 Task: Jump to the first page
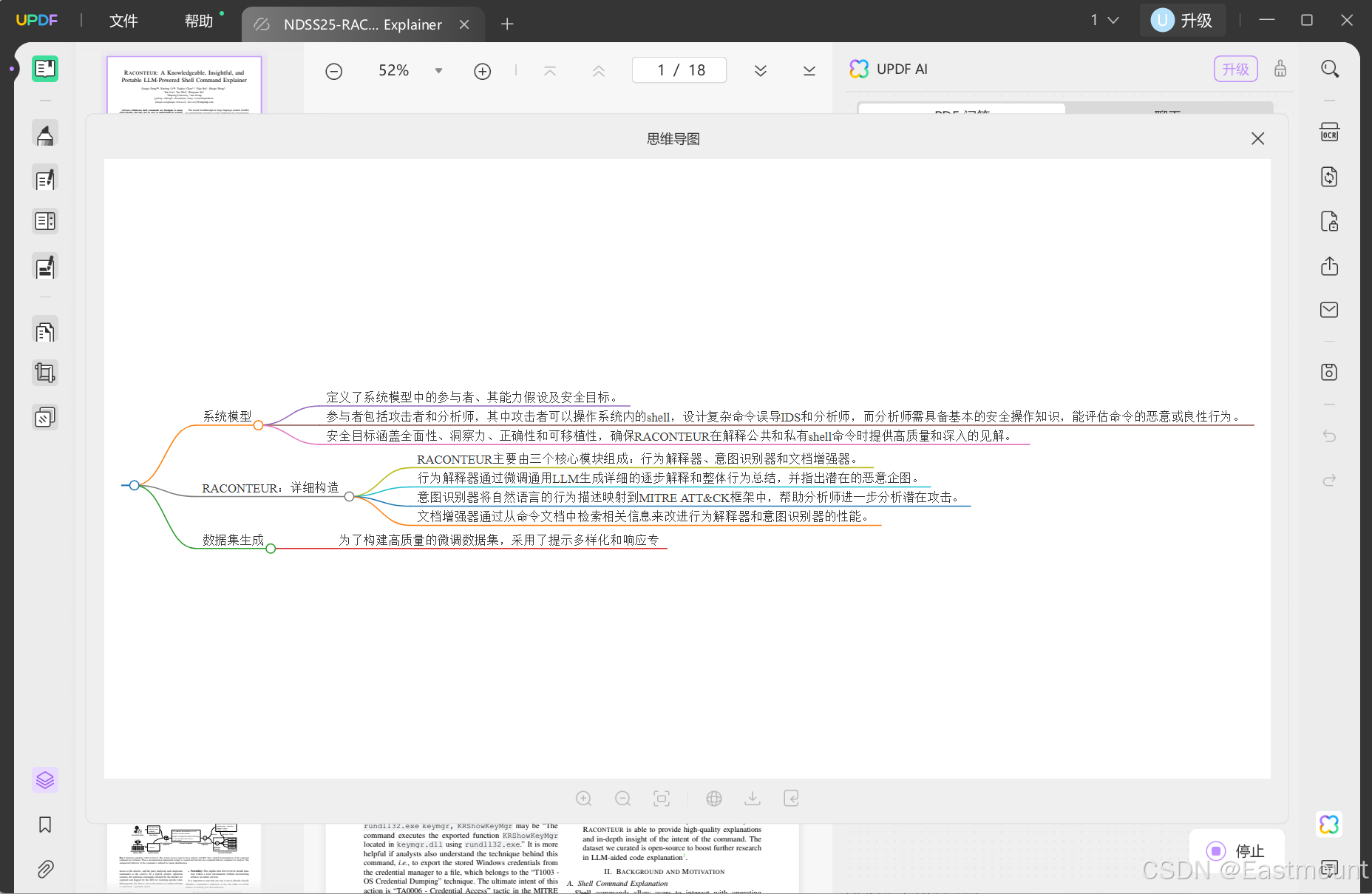(550, 71)
